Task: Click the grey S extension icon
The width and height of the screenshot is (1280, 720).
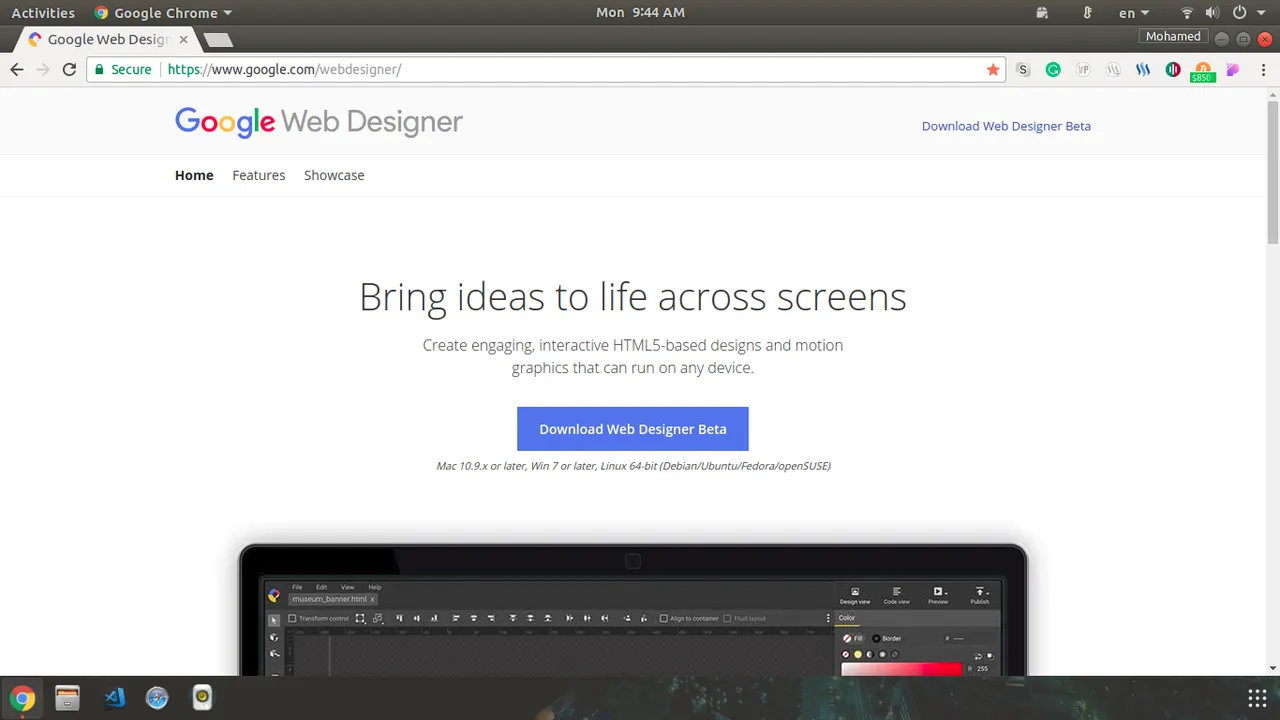Action: click(1023, 70)
